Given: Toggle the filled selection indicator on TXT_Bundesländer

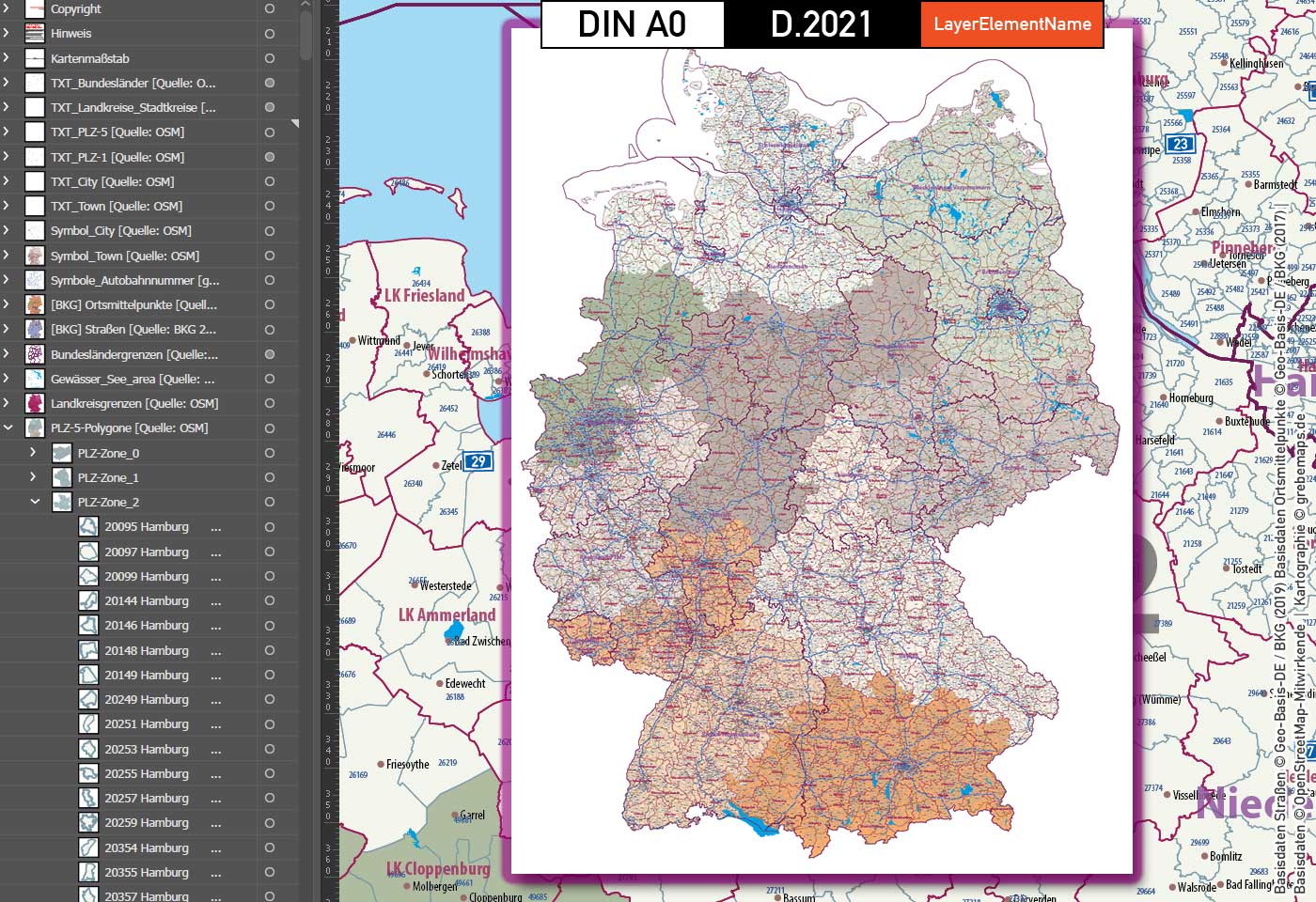Looking at the screenshot, I should pyautogui.click(x=268, y=83).
